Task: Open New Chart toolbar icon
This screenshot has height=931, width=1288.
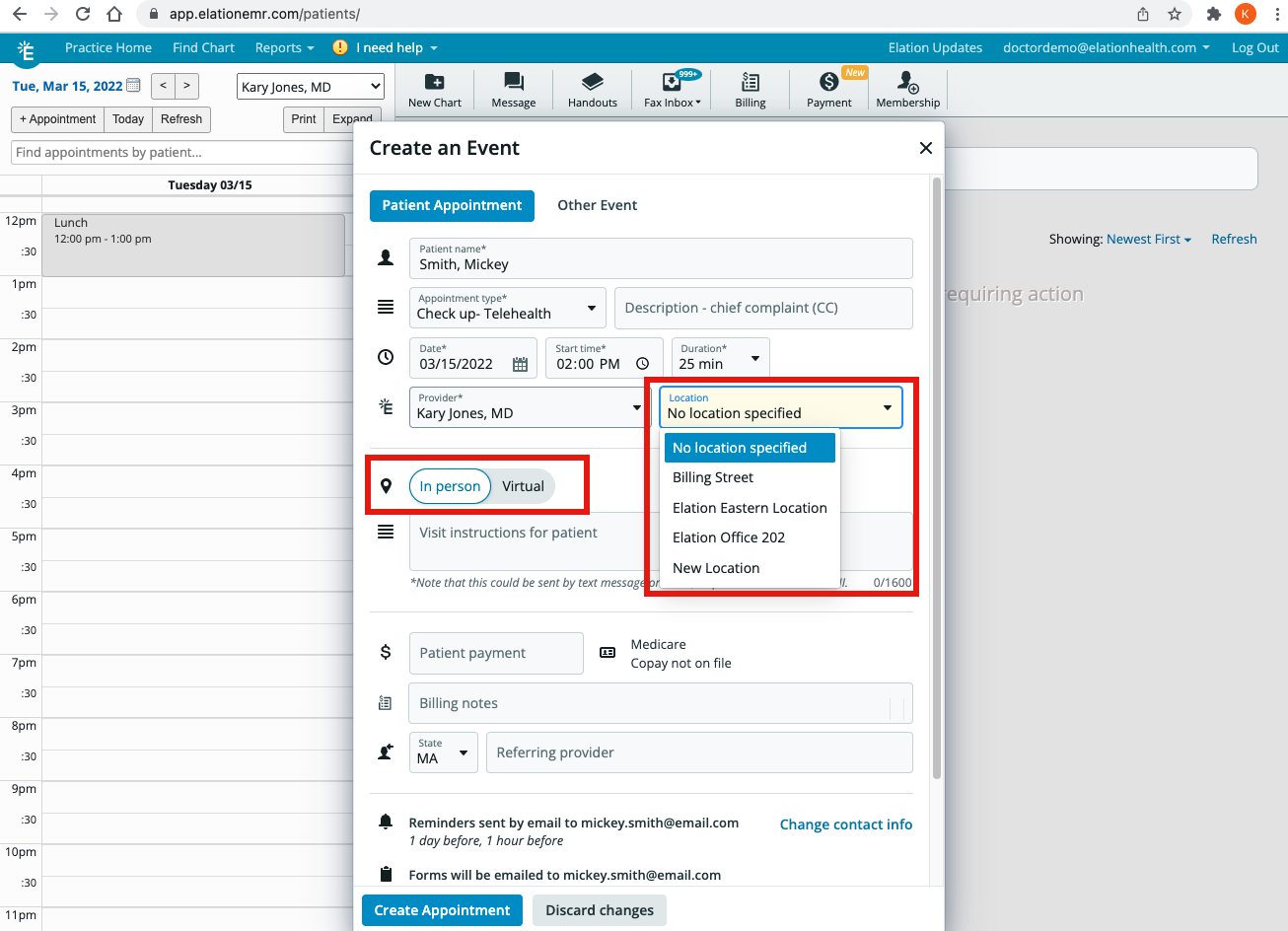Action: (435, 90)
